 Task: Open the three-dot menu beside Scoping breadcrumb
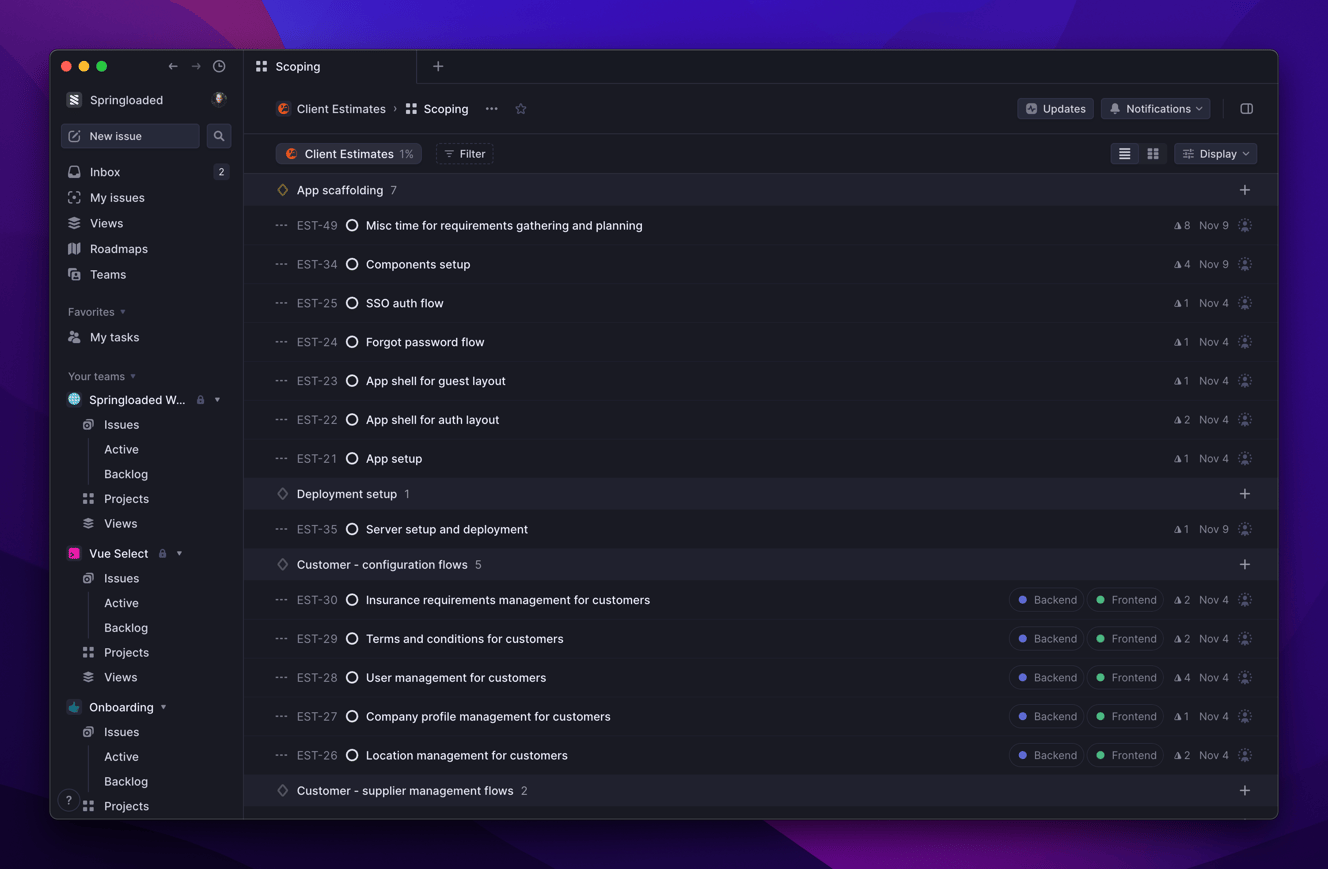[x=491, y=109]
